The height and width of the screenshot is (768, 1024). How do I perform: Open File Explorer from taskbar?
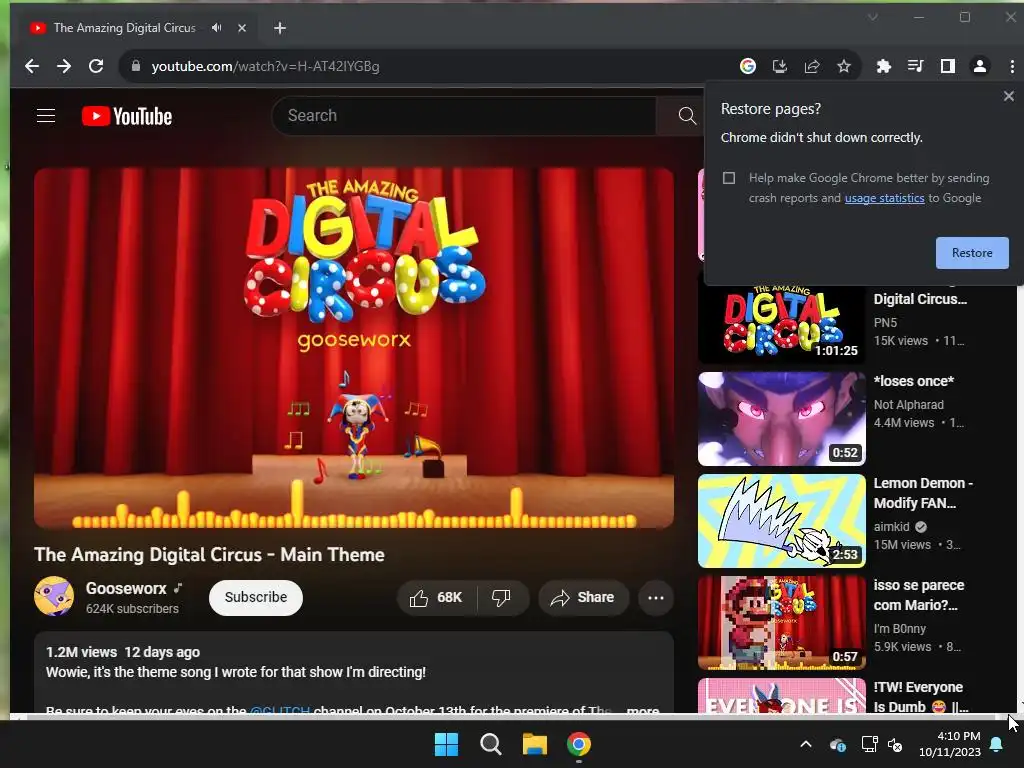(534, 744)
